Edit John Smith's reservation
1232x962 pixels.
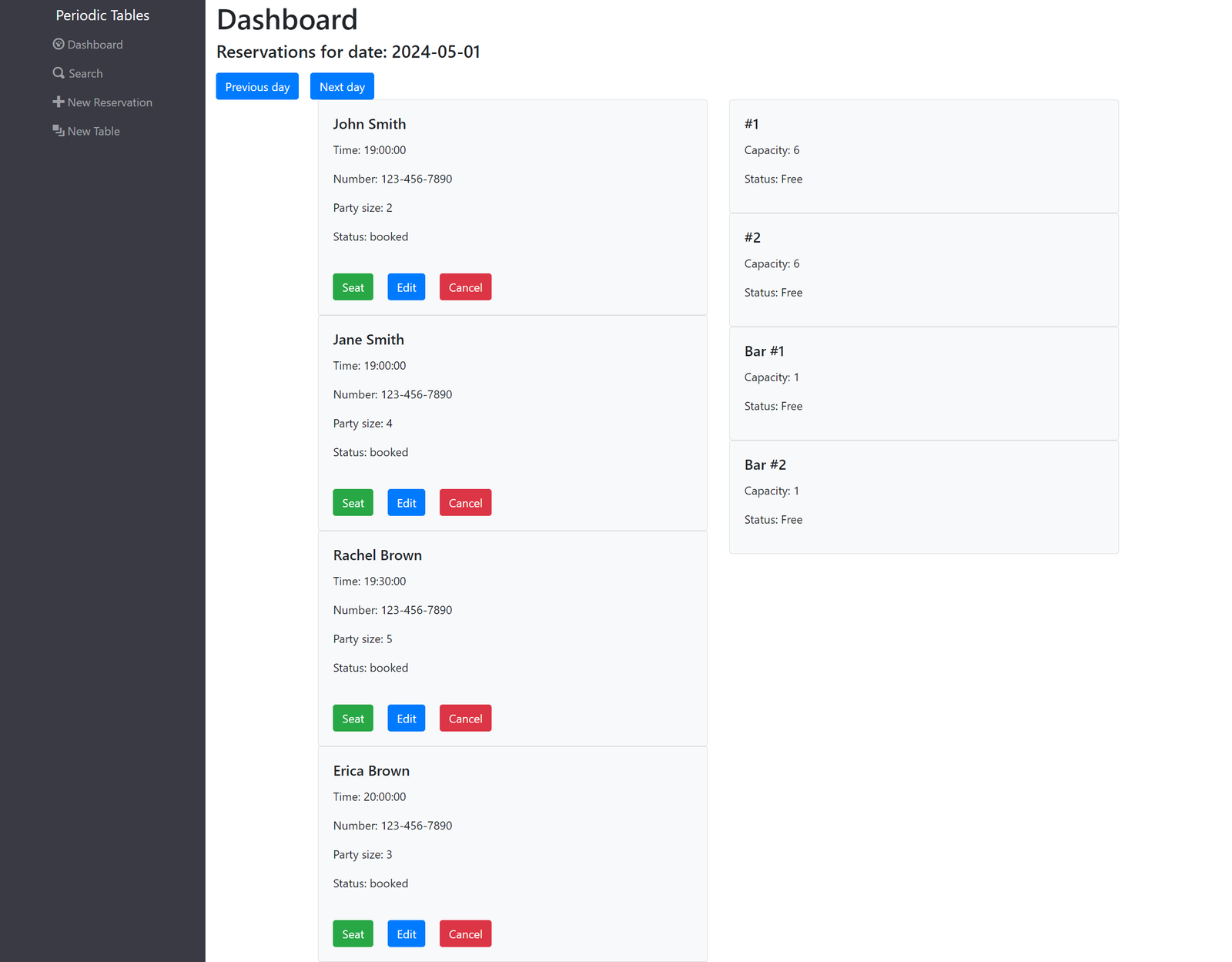406,287
